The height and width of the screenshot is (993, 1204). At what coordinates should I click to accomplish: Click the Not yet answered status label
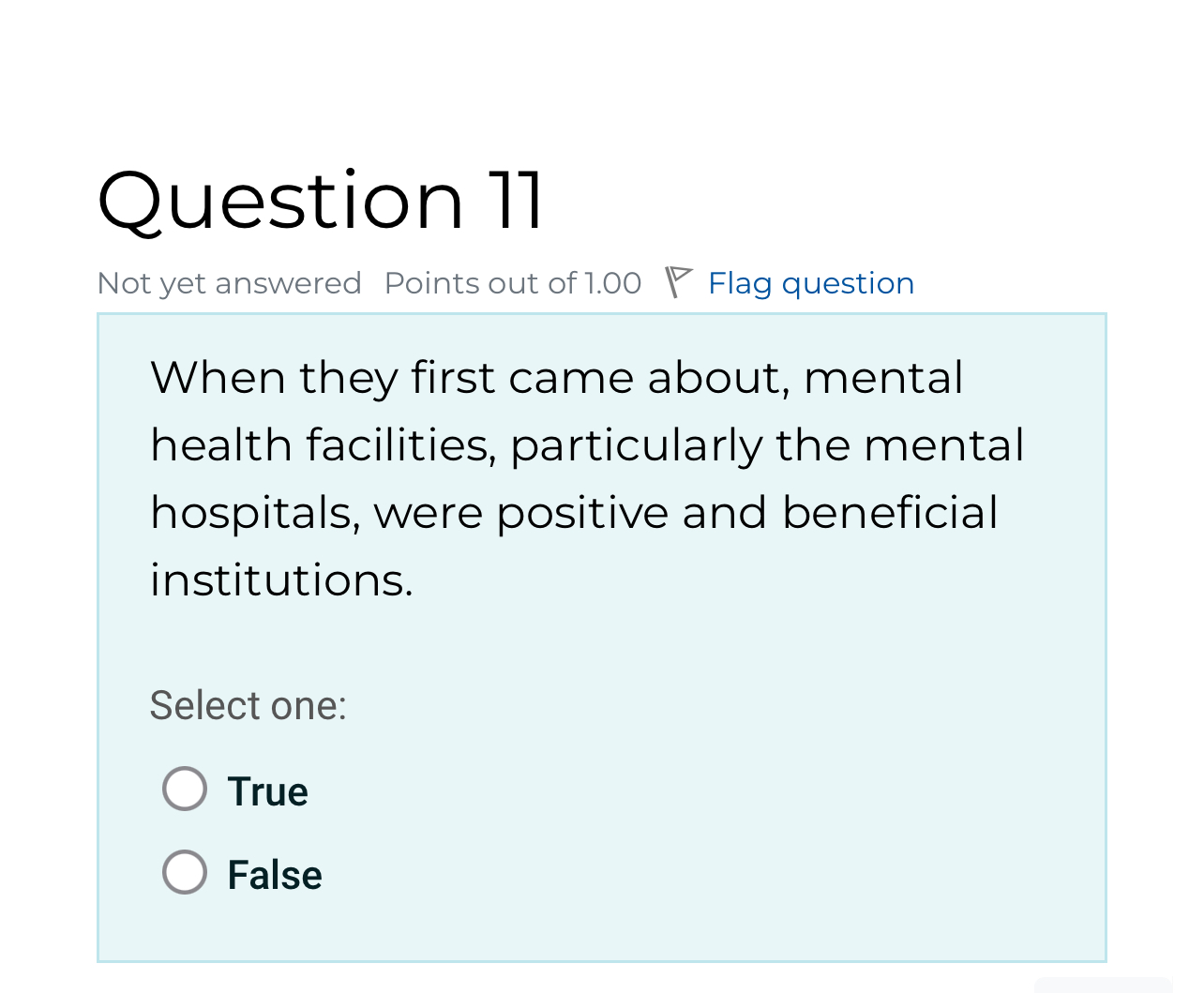229,282
